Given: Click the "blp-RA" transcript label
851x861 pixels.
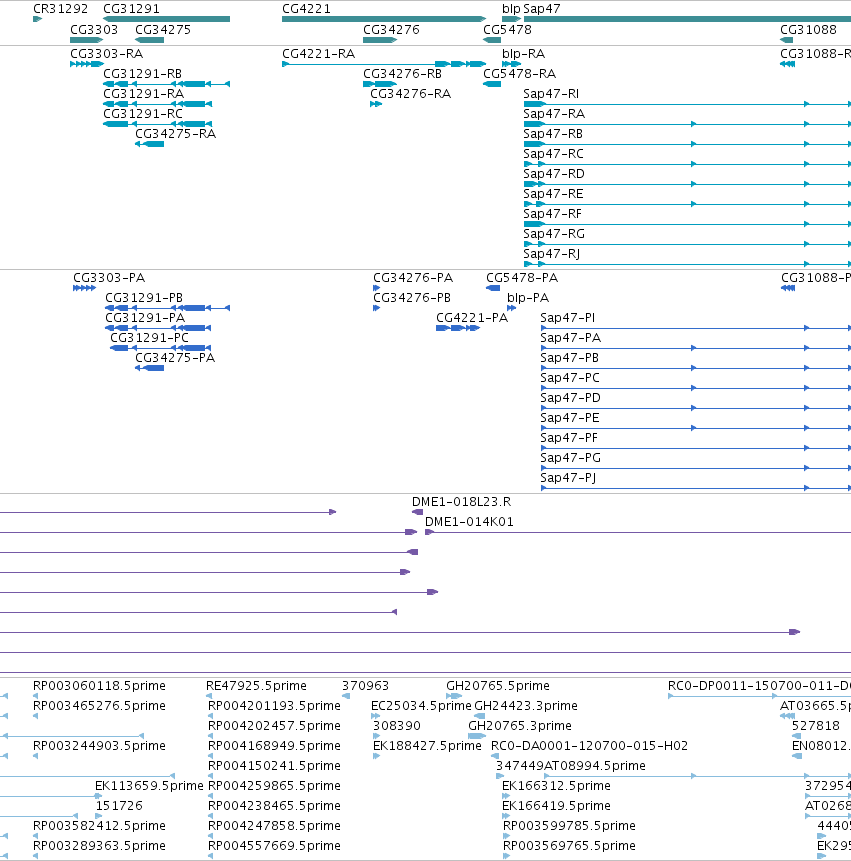Looking at the screenshot, I should (524, 54).
